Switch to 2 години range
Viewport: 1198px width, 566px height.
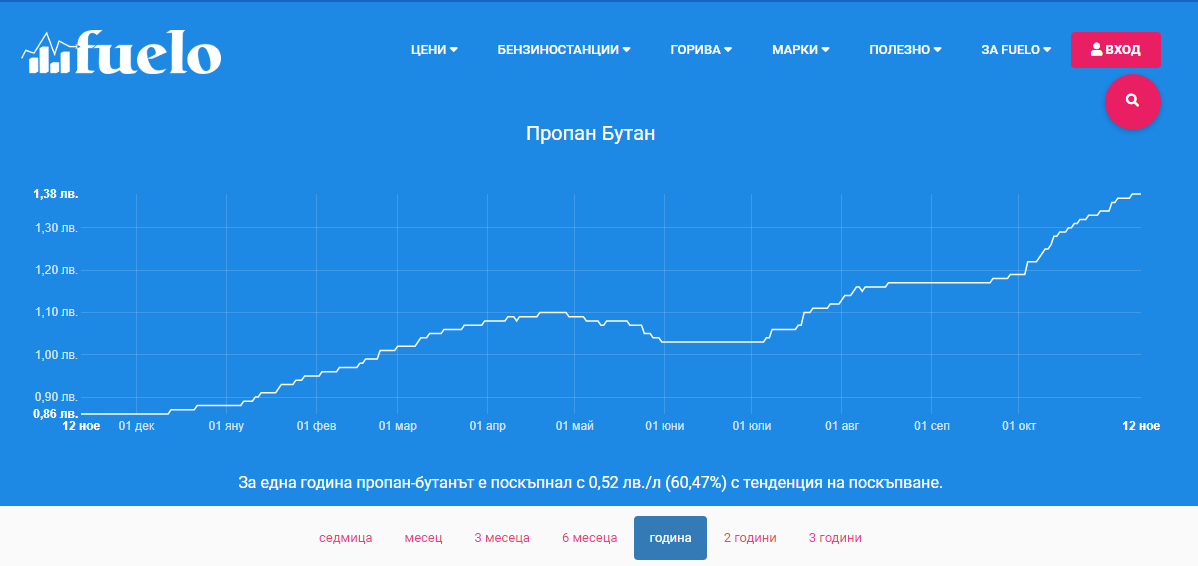tap(750, 538)
